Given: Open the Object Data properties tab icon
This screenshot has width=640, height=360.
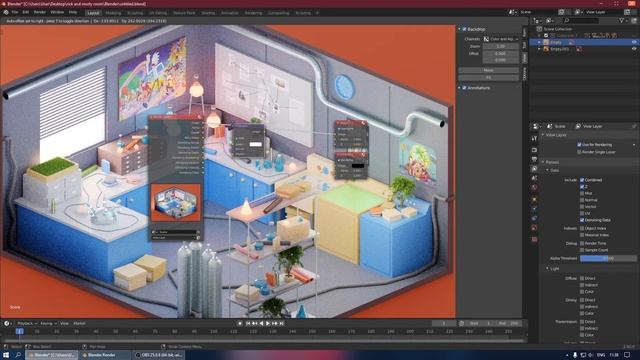Looking at the screenshot, I should coord(534,228).
